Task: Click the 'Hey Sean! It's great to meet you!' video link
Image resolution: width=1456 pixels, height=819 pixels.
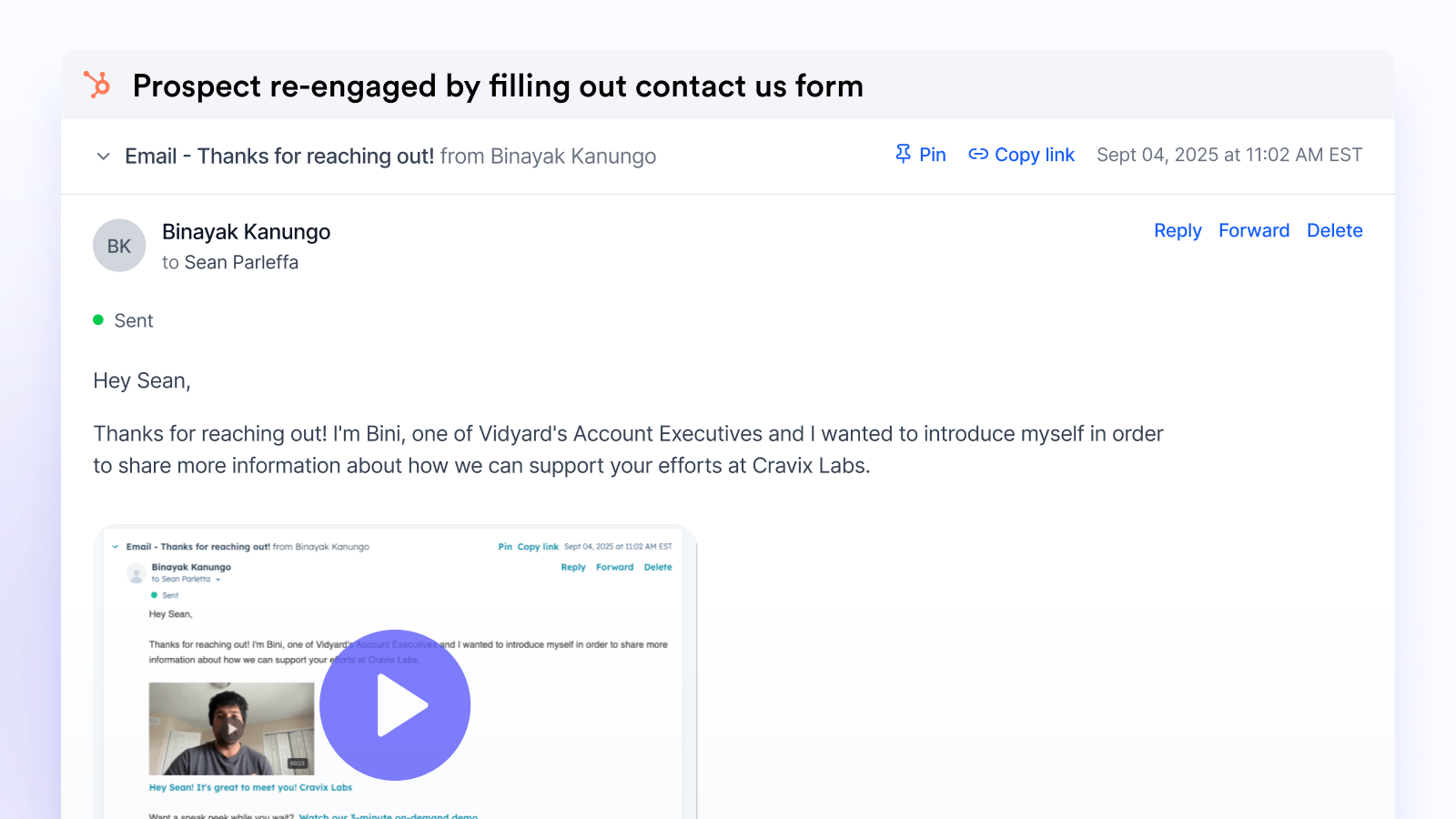Action: pos(250,787)
